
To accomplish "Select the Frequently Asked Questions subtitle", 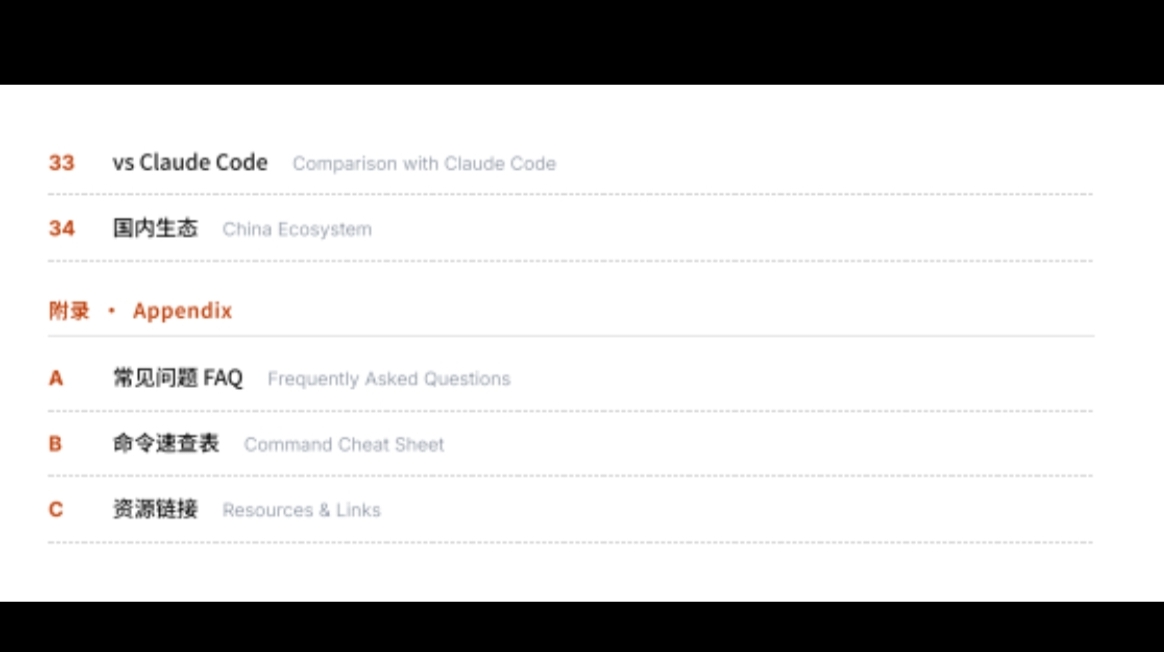I will pos(389,379).
